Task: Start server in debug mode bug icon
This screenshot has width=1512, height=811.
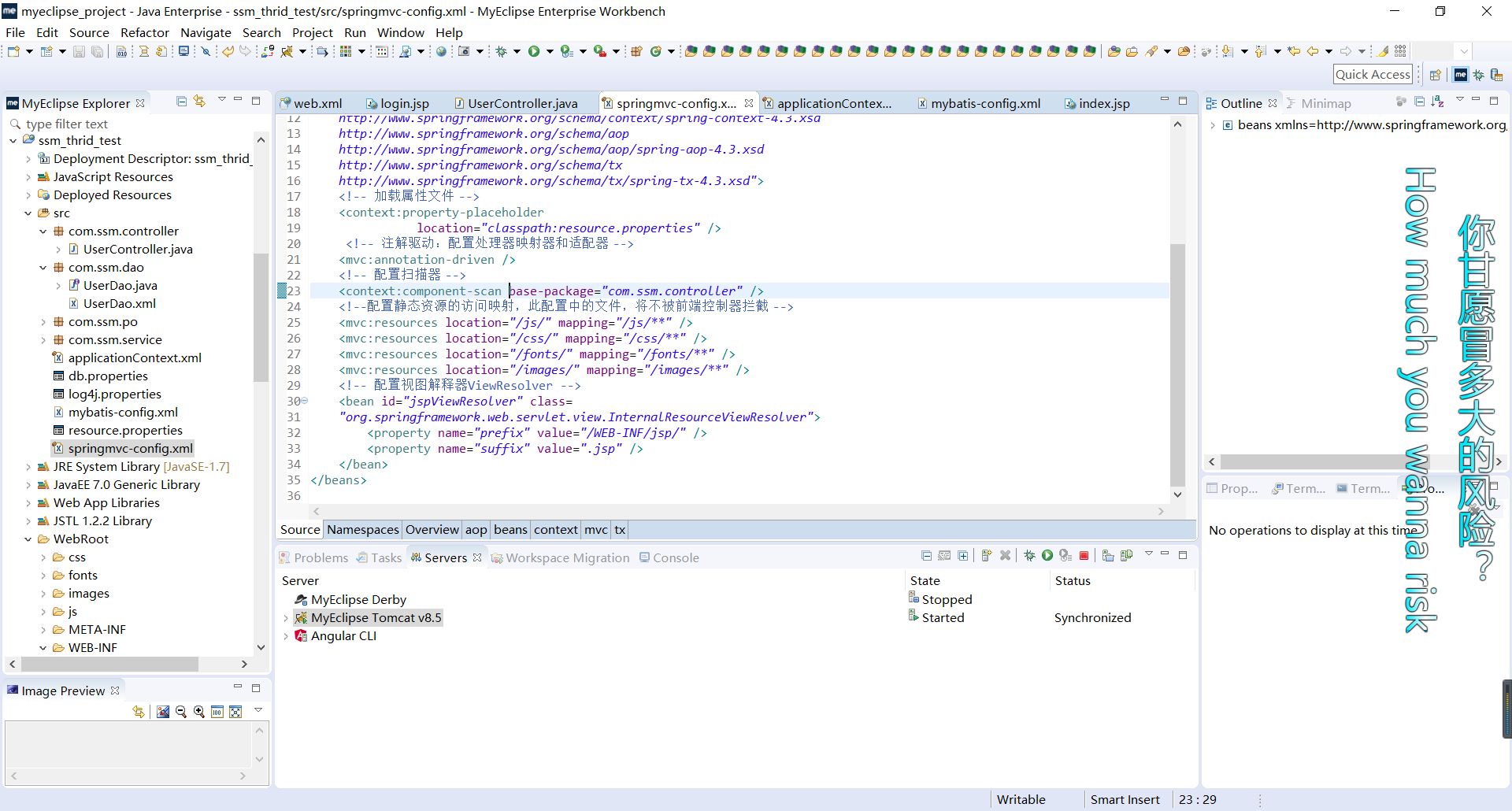Action: tap(1029, 556)
